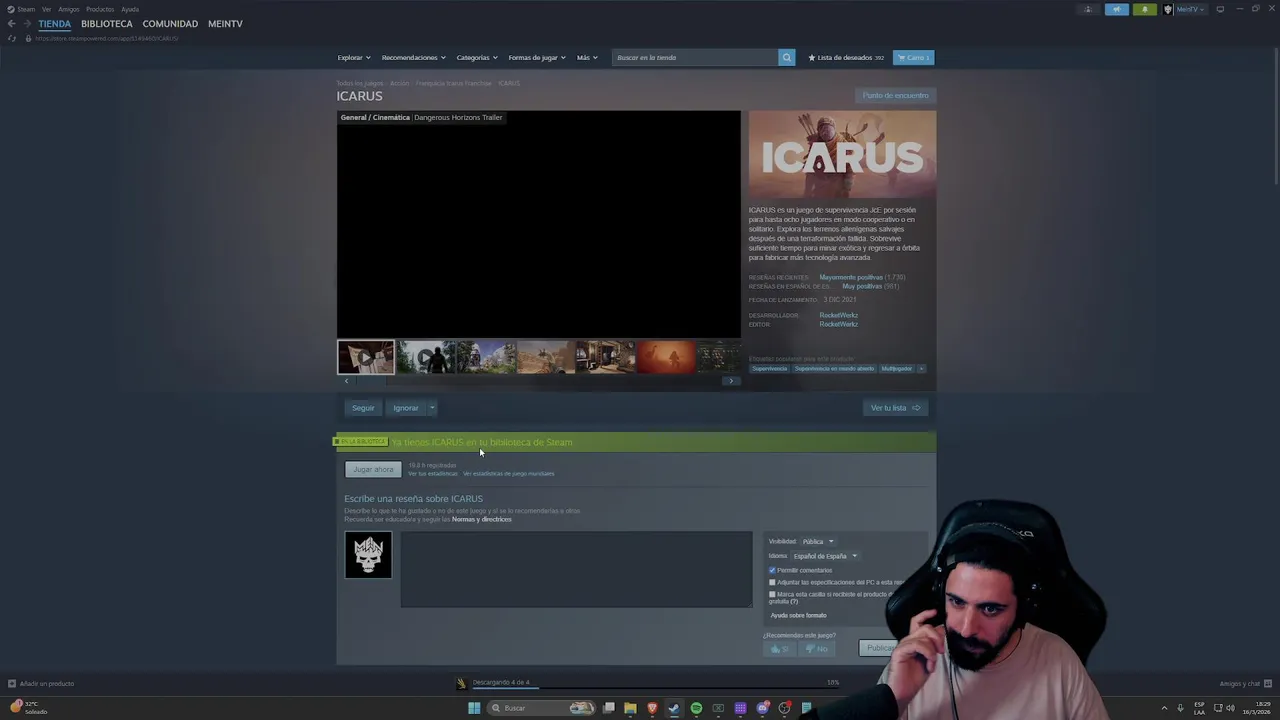Image resolution: width=1280 pixels, height=720 pixels.
Task: Click the blue announcements megaphone icon
Action: 1117,9
